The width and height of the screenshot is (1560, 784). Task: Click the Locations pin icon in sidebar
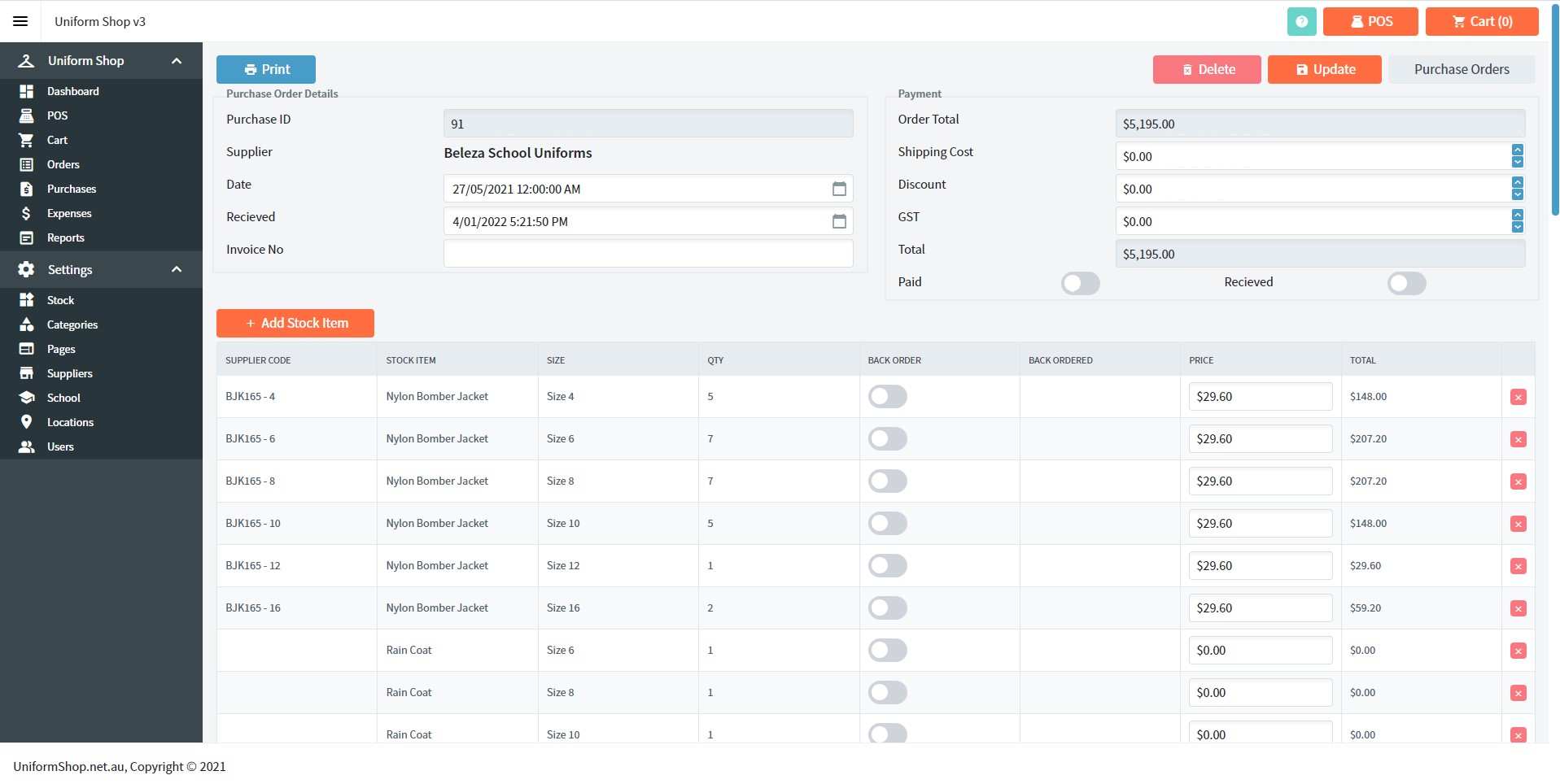click(26, 422)
